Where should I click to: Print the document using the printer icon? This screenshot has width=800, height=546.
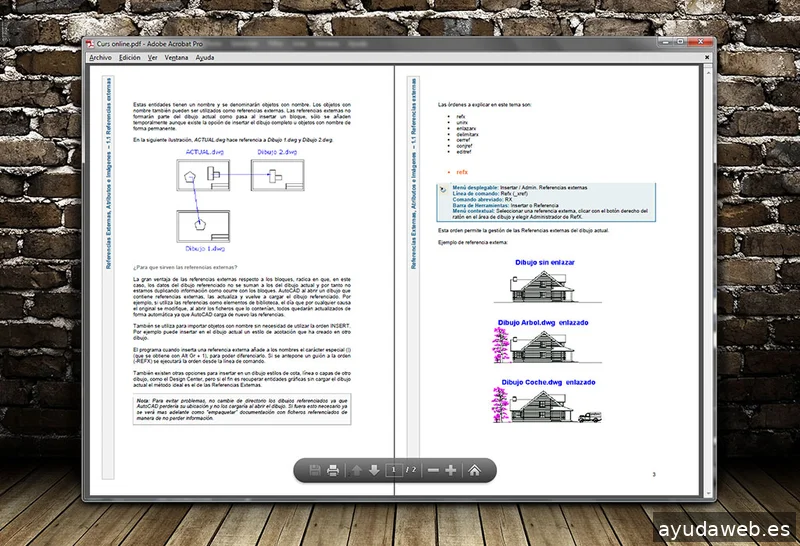coord(333,470)
